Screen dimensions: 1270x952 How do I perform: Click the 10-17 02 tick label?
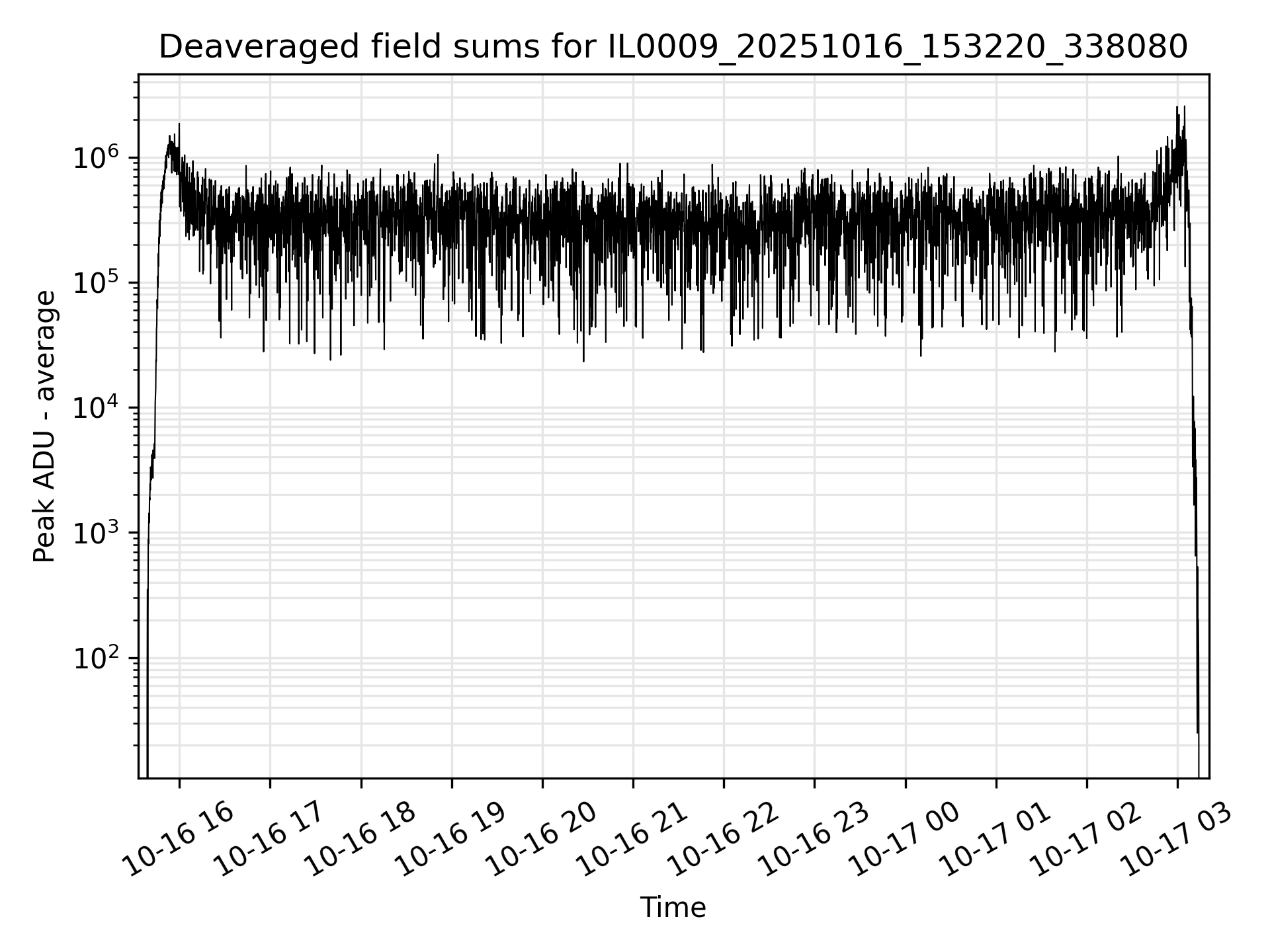tap(1087, 840)
